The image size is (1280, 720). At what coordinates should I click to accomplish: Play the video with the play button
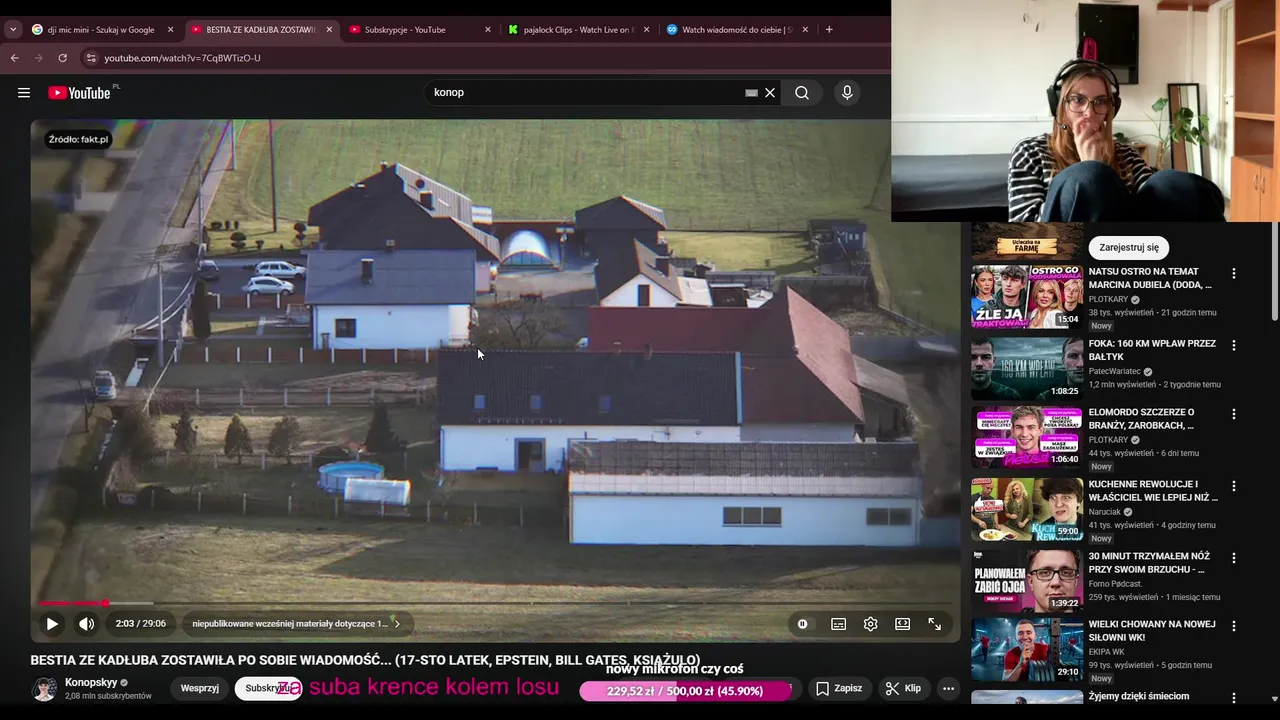(52, 624)
